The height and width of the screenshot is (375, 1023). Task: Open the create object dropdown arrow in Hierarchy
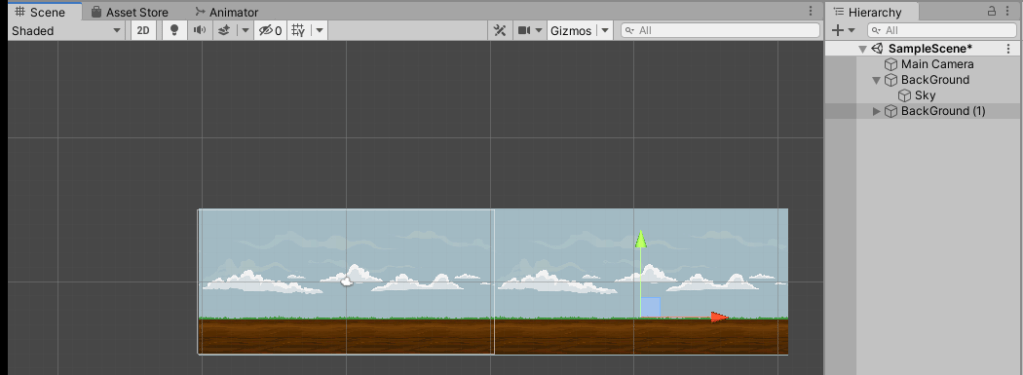click(852, 31)
